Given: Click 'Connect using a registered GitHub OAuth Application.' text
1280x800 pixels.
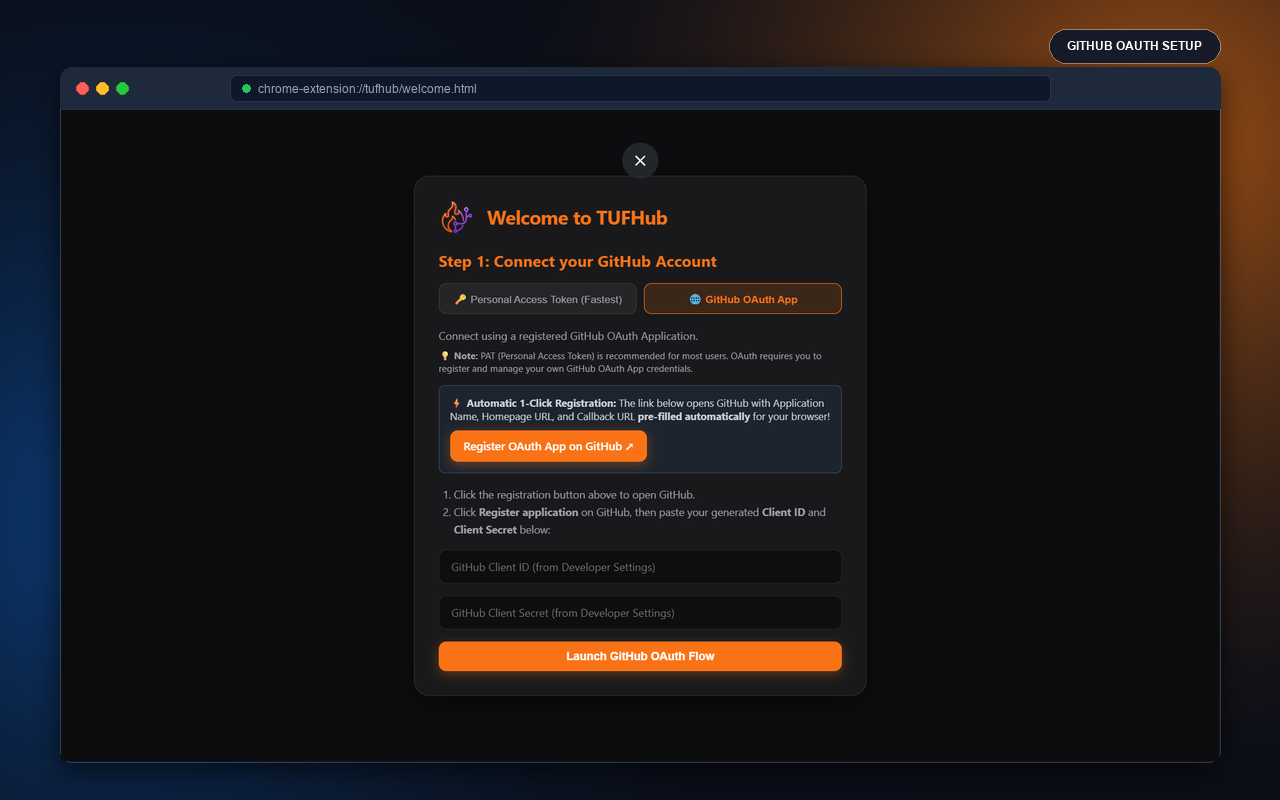Looking at the screenshot, I should (x=568, y=336).
